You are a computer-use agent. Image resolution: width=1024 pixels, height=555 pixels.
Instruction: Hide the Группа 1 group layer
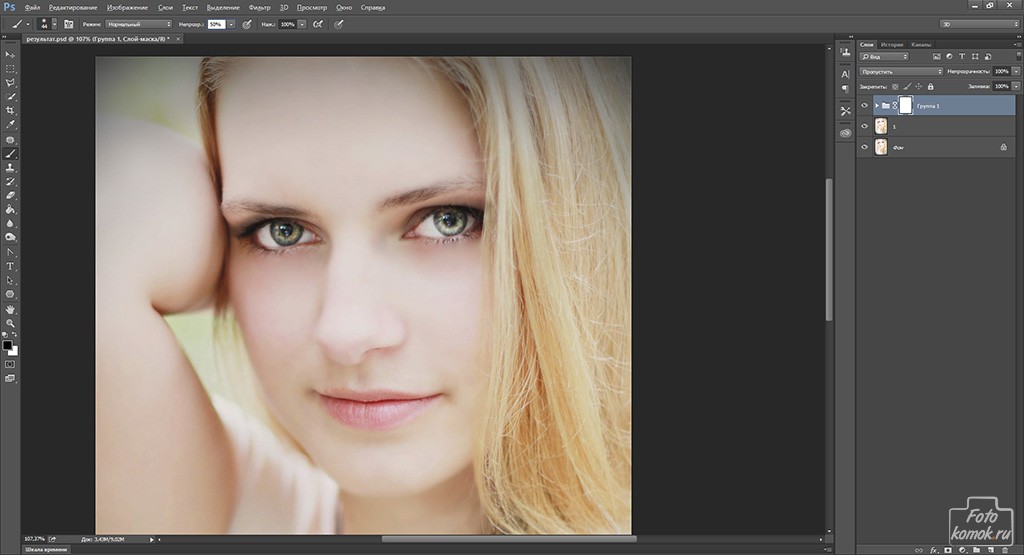tap(865, 105)
